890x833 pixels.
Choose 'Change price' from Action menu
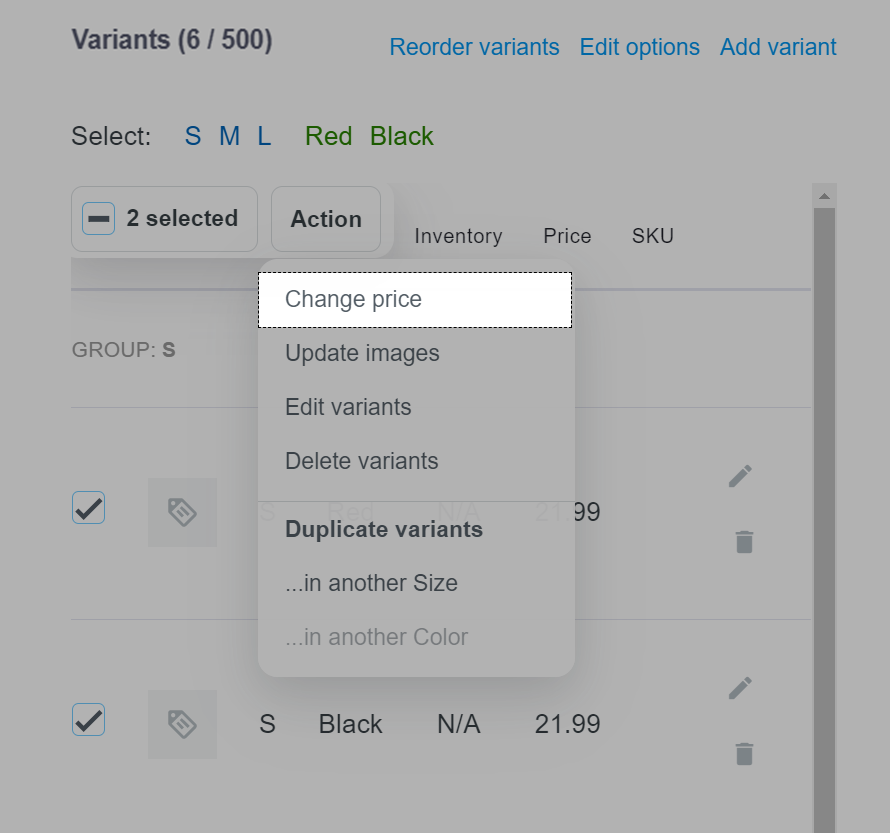tap(415, 300)
